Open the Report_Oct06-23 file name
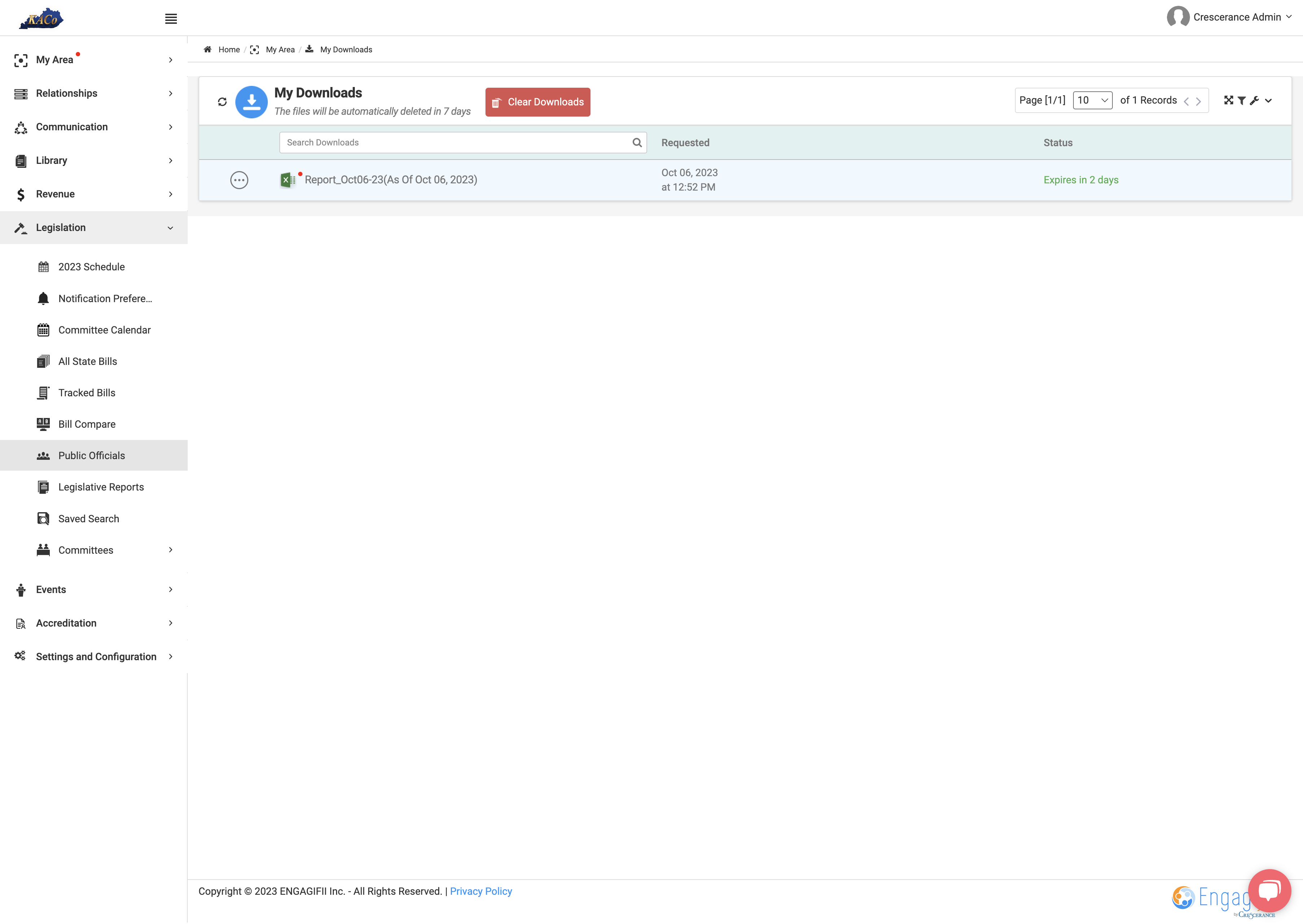Viewport: 1303px width, 924px height. tap(391, 180)
